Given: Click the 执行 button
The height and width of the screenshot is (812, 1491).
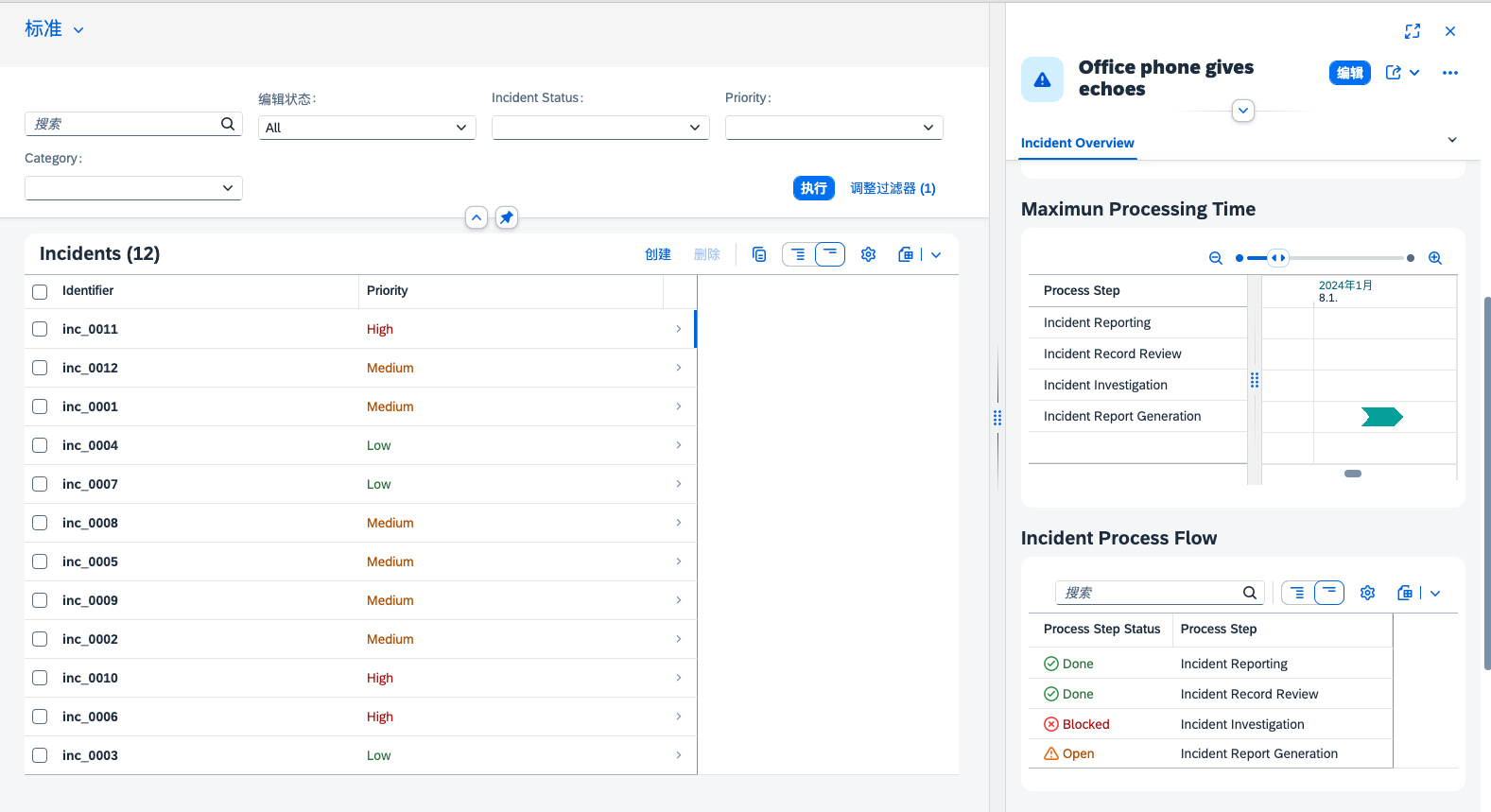Looking at the screenshot, I should point(813,188).
